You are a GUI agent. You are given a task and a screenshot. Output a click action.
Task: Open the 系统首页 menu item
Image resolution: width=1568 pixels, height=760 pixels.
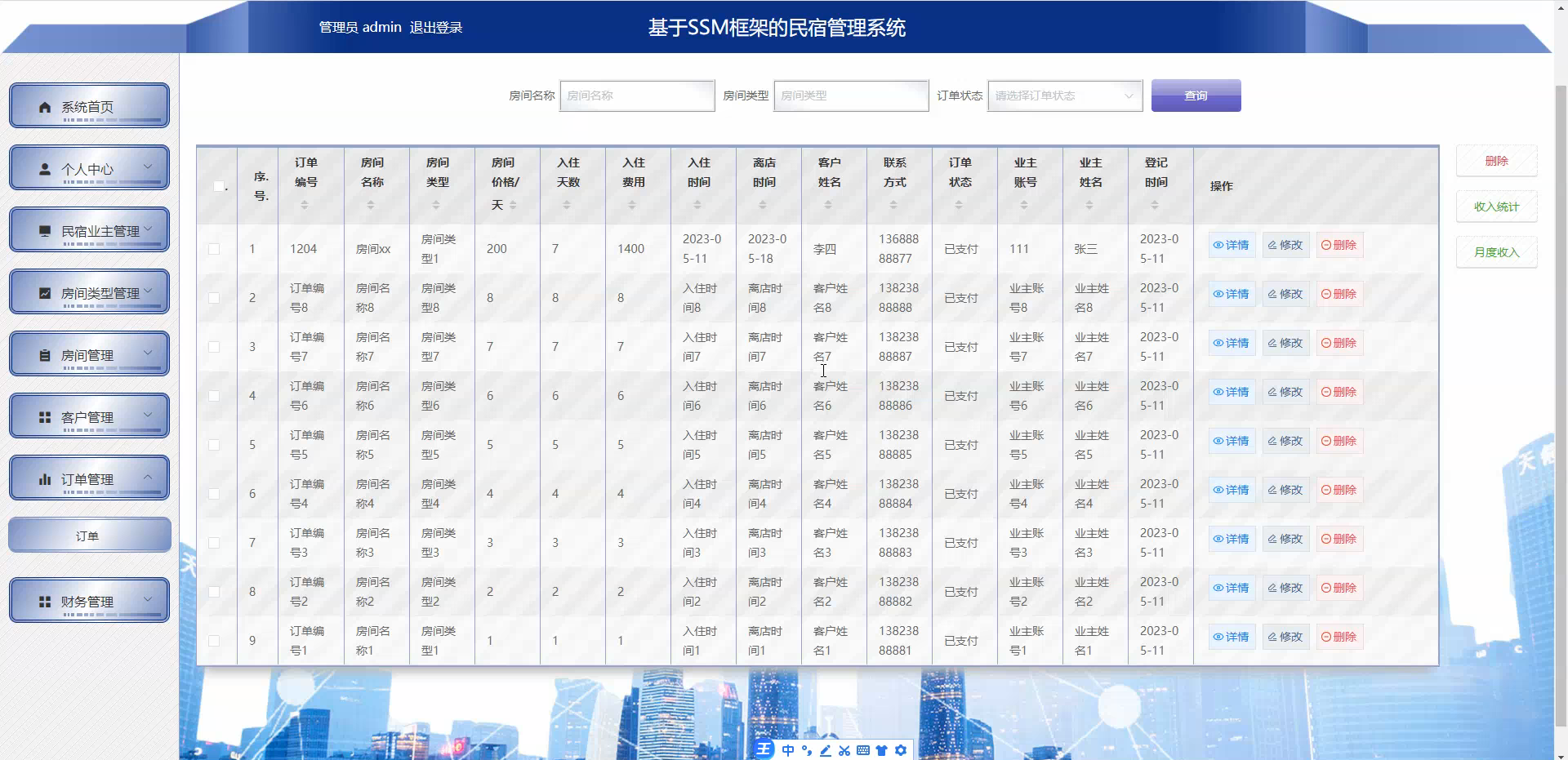coord(89,106)
